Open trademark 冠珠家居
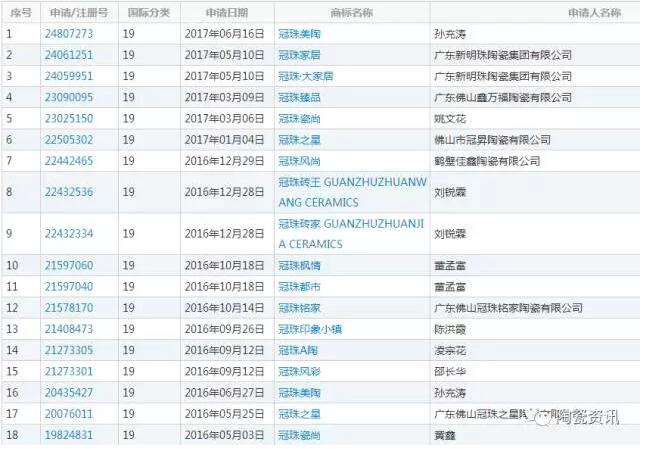The height and width of the screenshot is (449, 645). 299,55
